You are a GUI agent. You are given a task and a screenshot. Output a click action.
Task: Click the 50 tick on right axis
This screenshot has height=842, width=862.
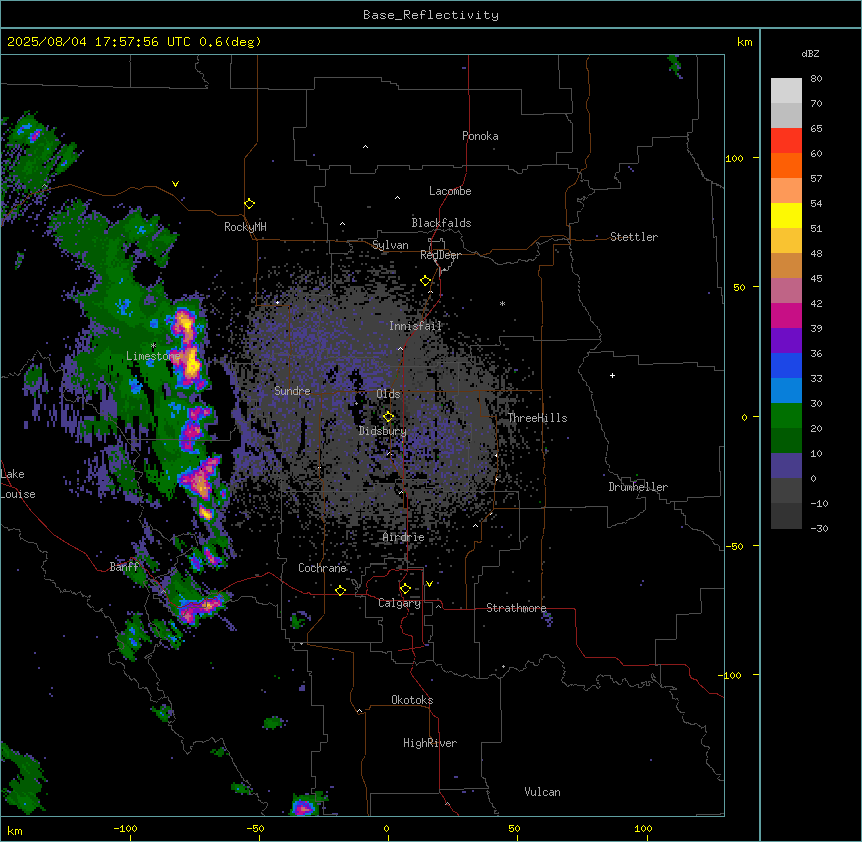[739, 287]
